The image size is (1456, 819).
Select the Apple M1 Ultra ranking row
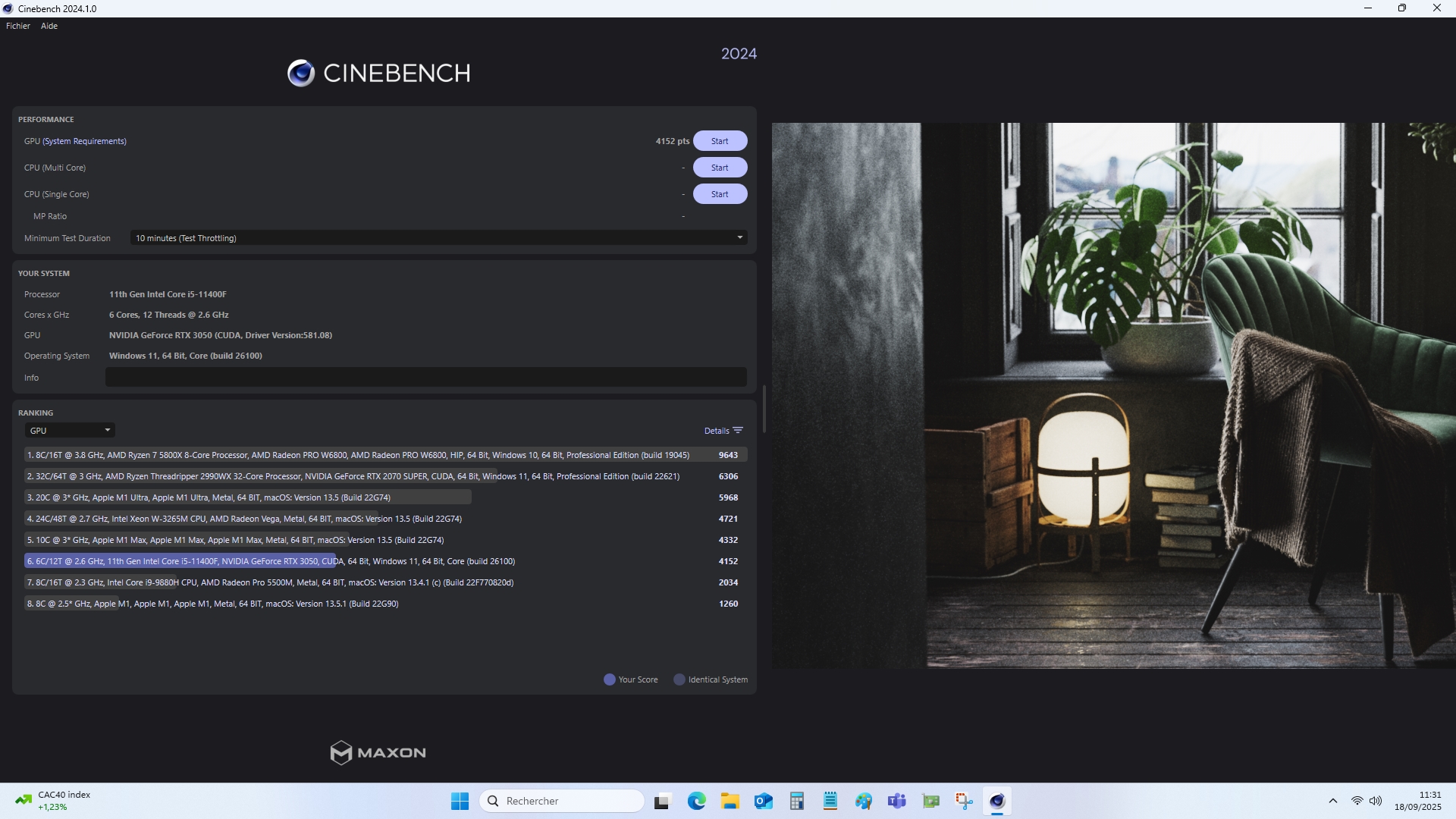click(386, 497)
